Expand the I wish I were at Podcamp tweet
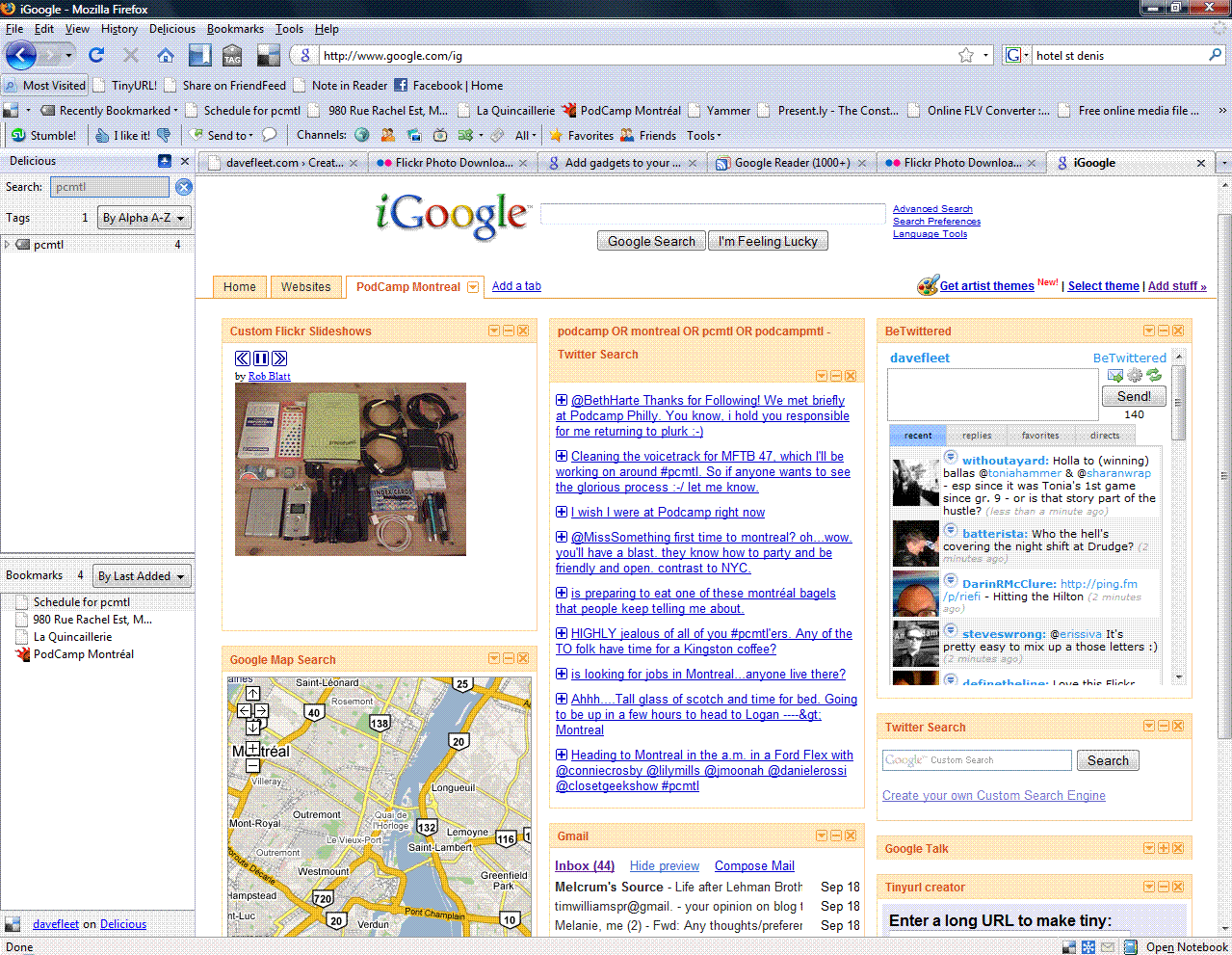 (562, 512)
